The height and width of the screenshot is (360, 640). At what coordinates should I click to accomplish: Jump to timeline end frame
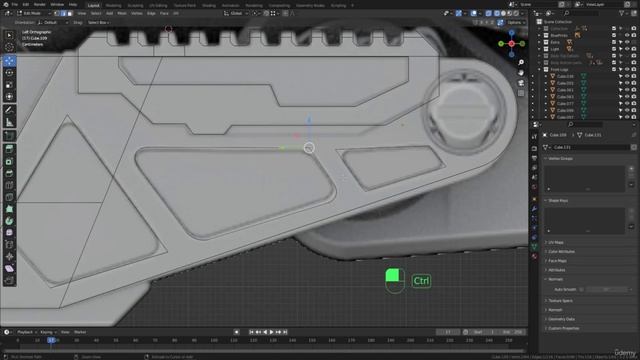point(285,332)
